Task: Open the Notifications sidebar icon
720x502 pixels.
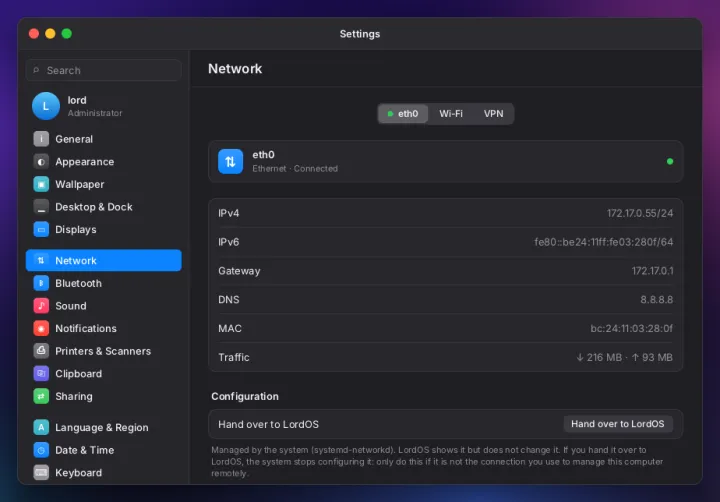Action: coord(41,328)
